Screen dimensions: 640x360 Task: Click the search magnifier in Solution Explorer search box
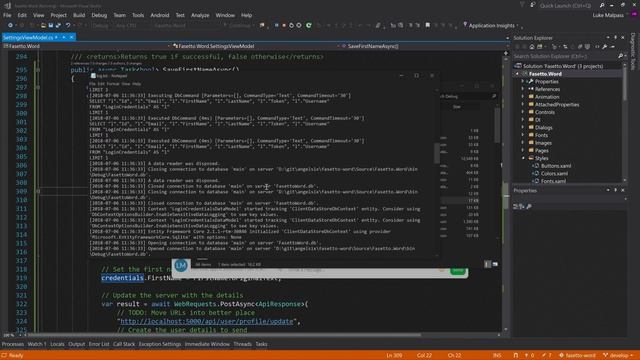click(x=620, y=56)
